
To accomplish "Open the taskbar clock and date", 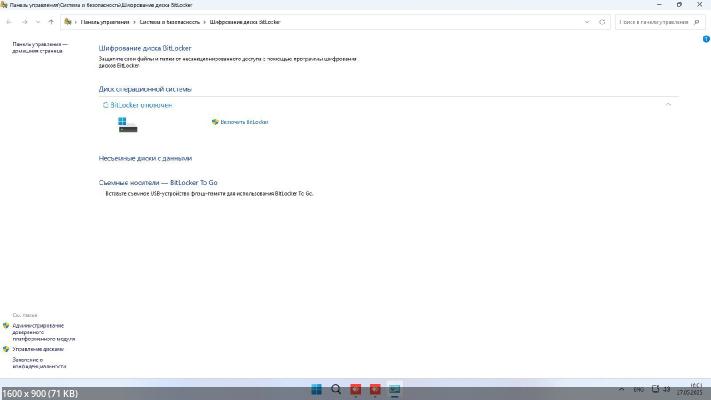I will pyautogui.click(x=690, y=389).
